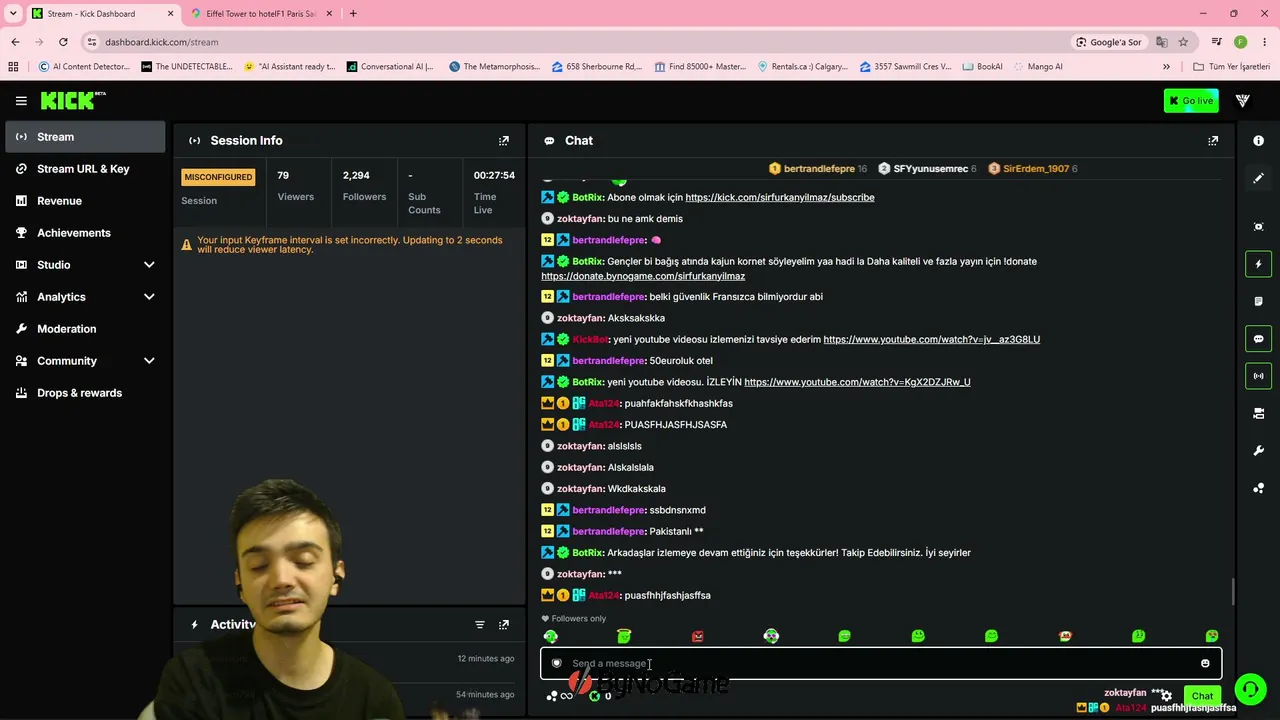Expand the Studio sidebar section

point(149,265)
